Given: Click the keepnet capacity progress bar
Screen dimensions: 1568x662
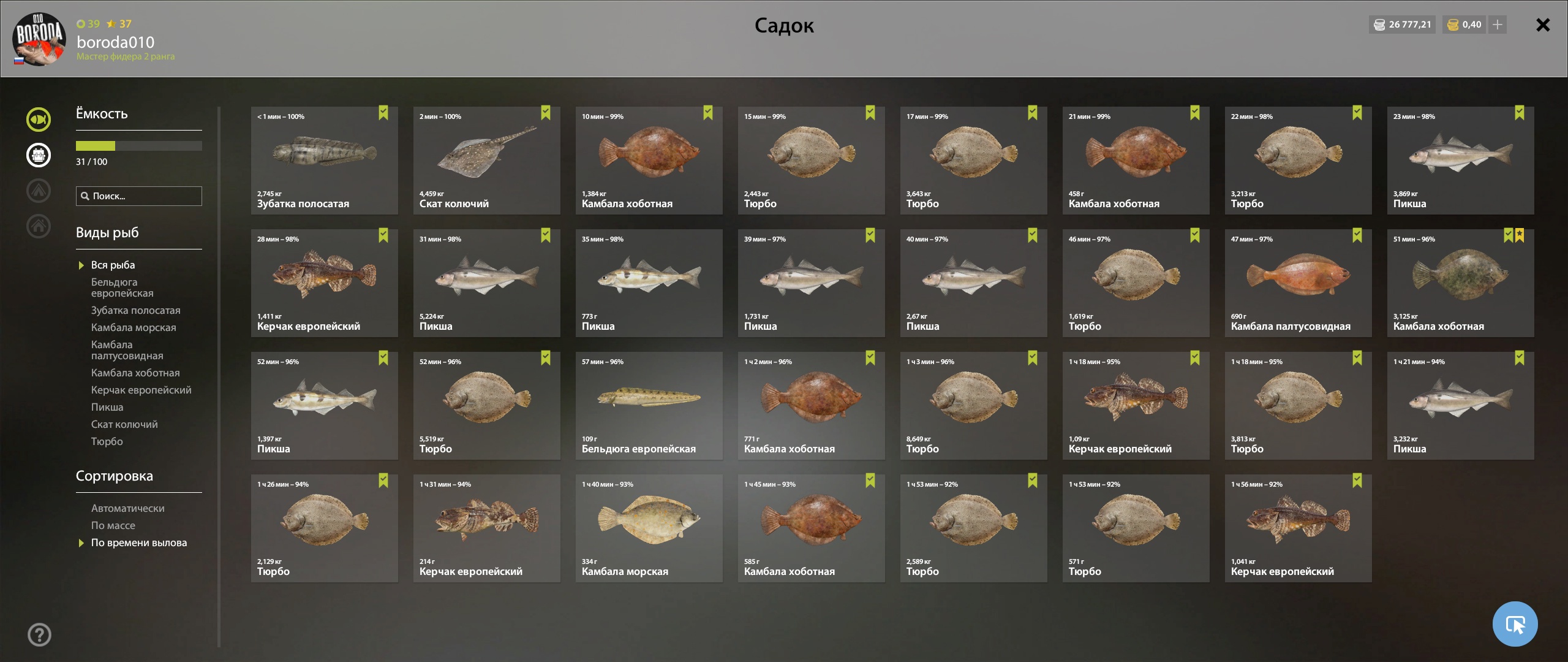Looking at the screenshot, I should [x=139, y=146].
